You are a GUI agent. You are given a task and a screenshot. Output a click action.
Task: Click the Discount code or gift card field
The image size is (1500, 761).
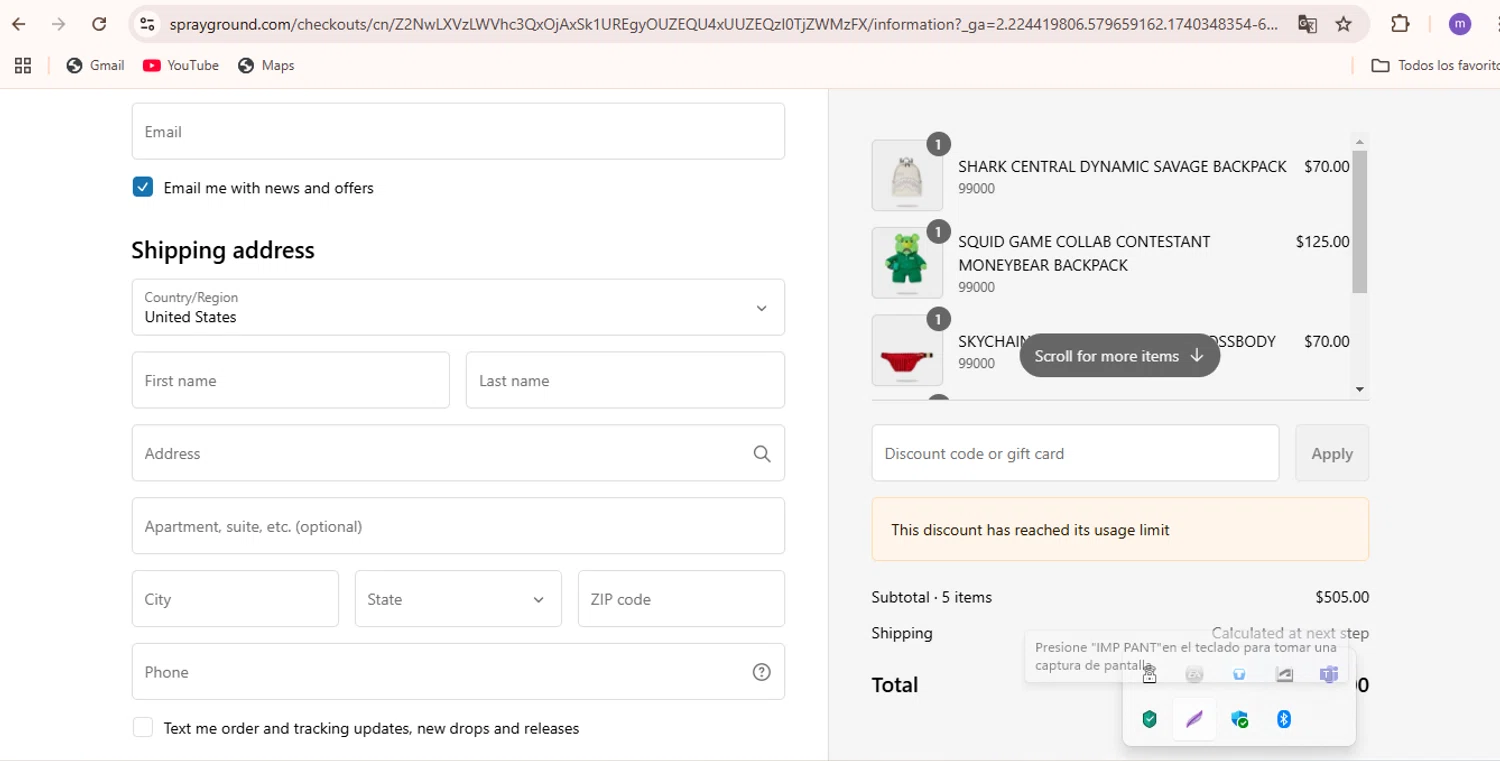pyautogui.click(x=1075, y=454)
